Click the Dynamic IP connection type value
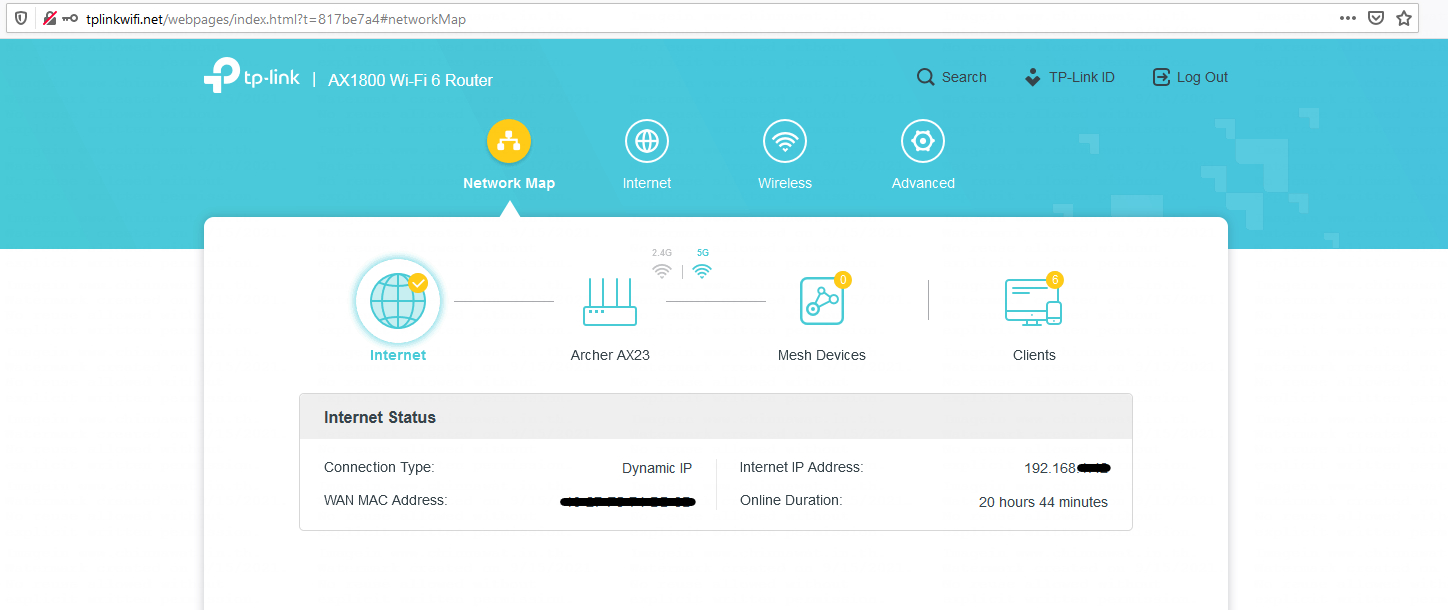Image resolution: width=1448 pixels, height=610 pixels. (x=657, y=468)
